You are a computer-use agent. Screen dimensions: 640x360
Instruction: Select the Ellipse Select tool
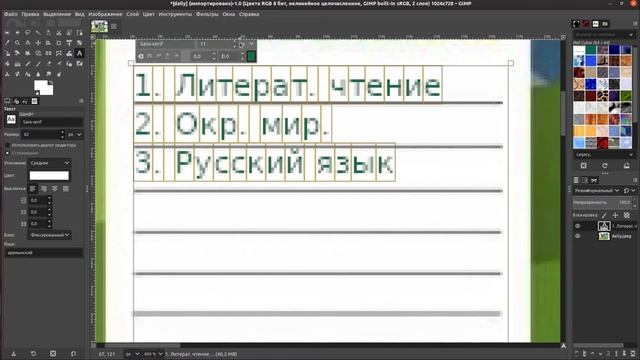[x=18, y=33]
